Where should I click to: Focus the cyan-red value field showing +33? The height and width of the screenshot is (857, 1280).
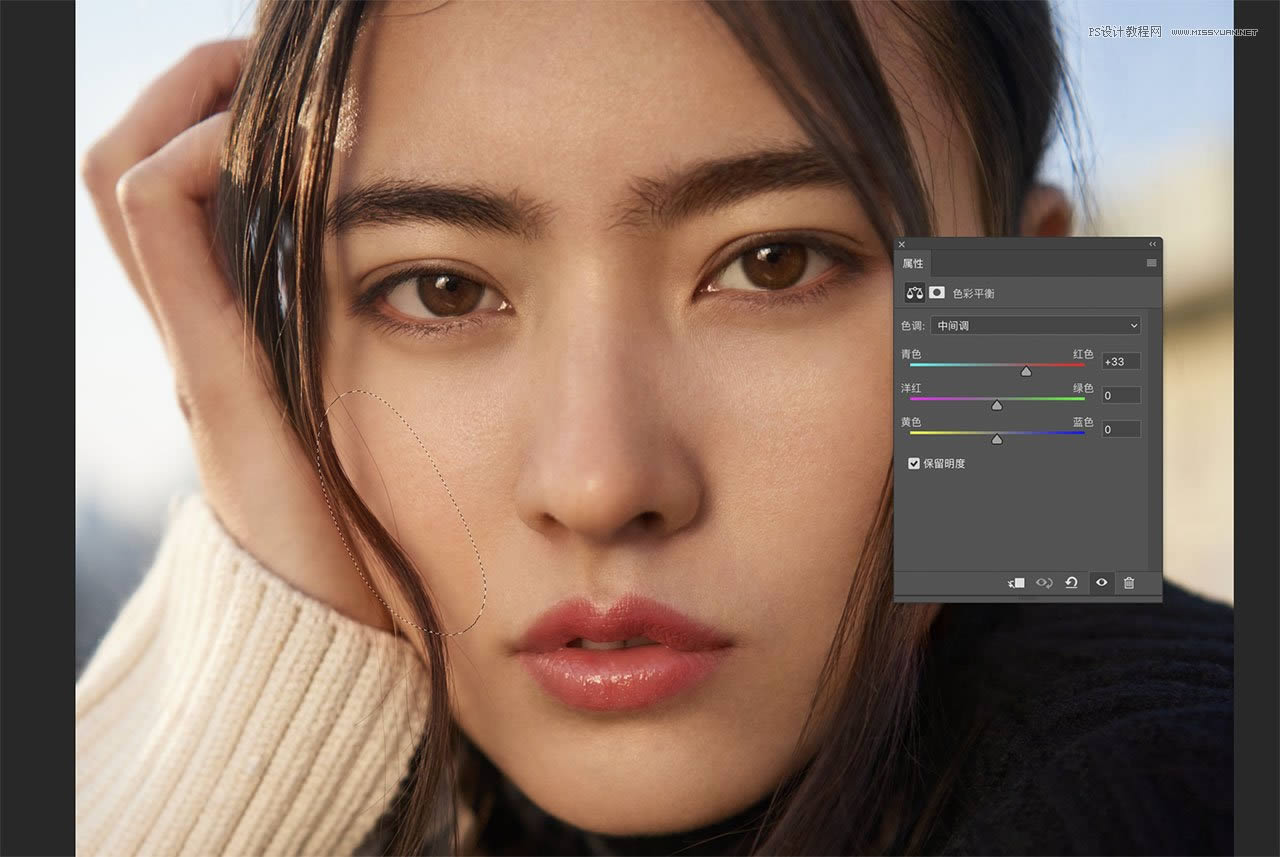click(x=1121, y=361)
